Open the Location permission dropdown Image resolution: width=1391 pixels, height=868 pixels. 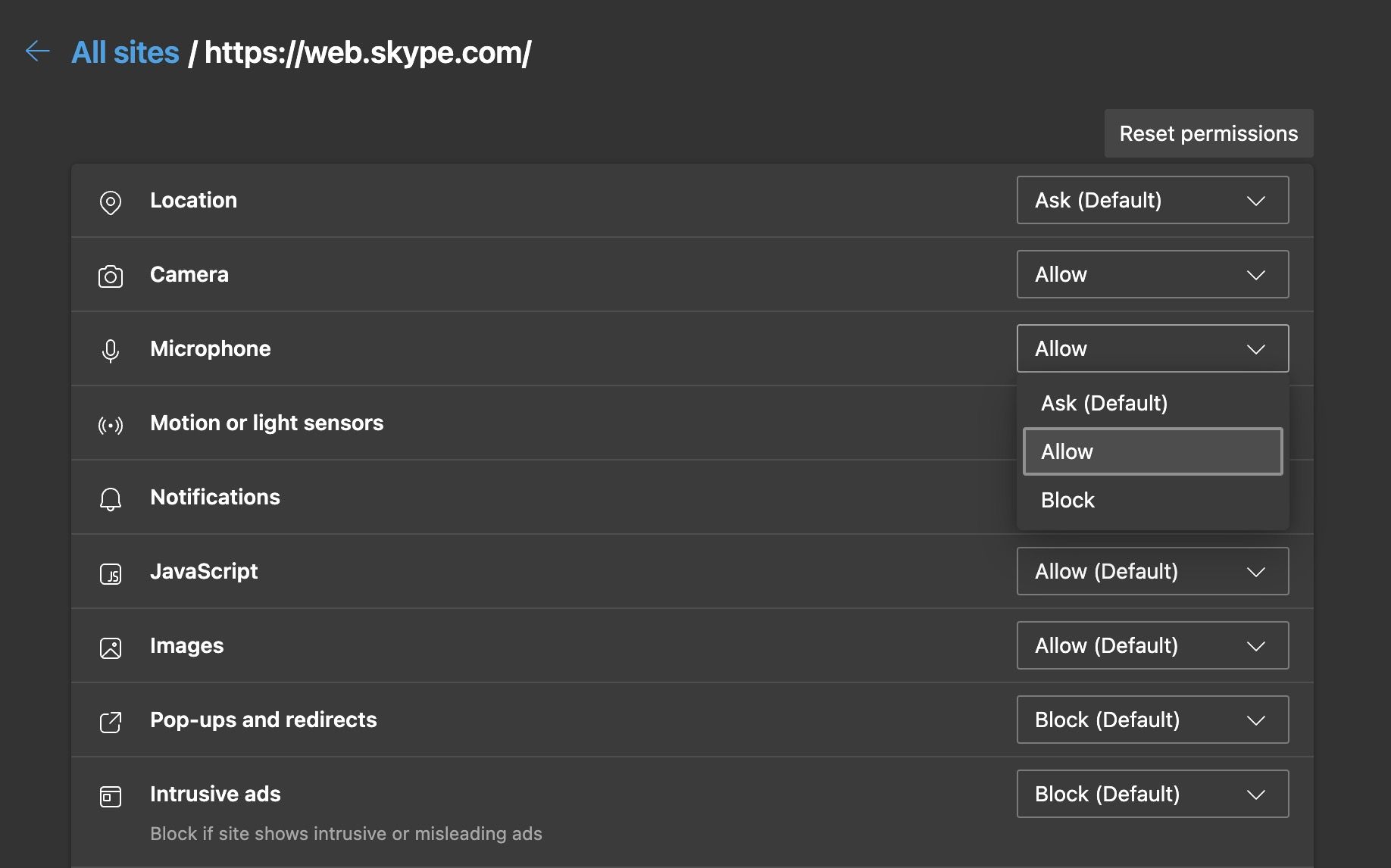click(1152, 200)
